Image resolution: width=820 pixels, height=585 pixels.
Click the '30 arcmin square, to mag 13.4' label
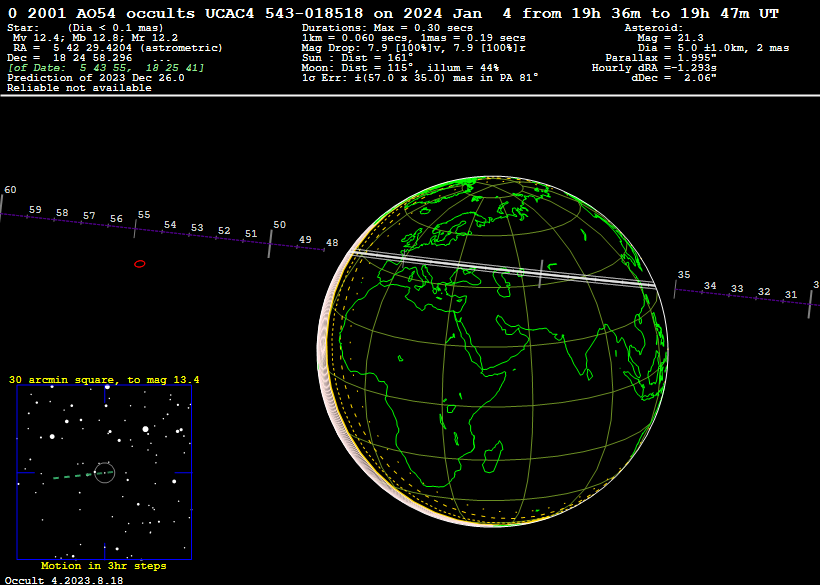coord(104,380)
